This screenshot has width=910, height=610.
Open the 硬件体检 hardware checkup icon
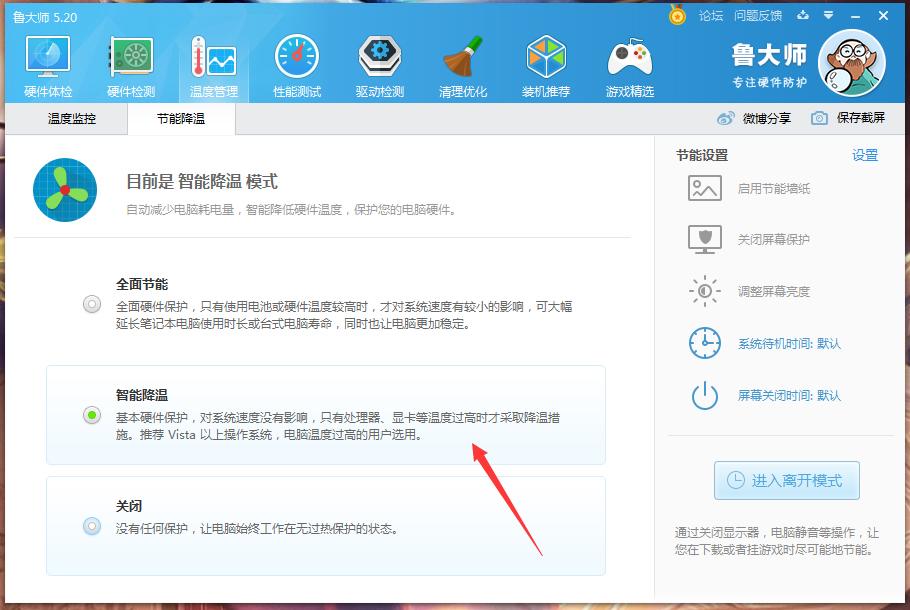click(48, 56)
